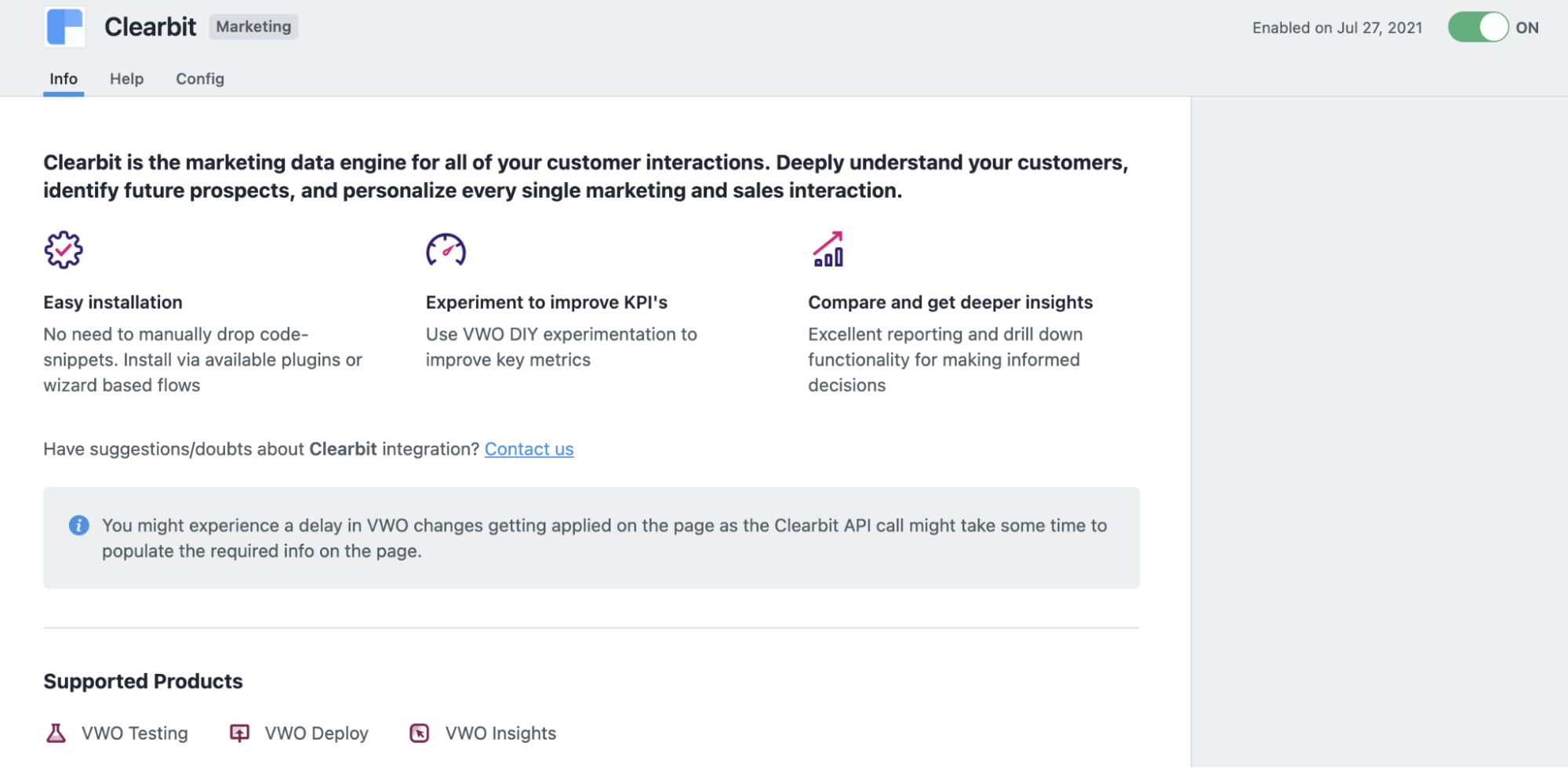Click the 'Compare and get deeper insights' heading
The width and height of the screenshot is (1568, 768).
(950, 302)
